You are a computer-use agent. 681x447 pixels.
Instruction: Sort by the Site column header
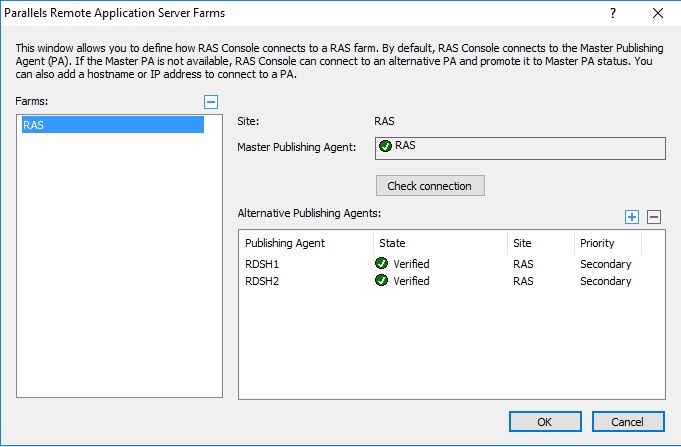point(541,243)
